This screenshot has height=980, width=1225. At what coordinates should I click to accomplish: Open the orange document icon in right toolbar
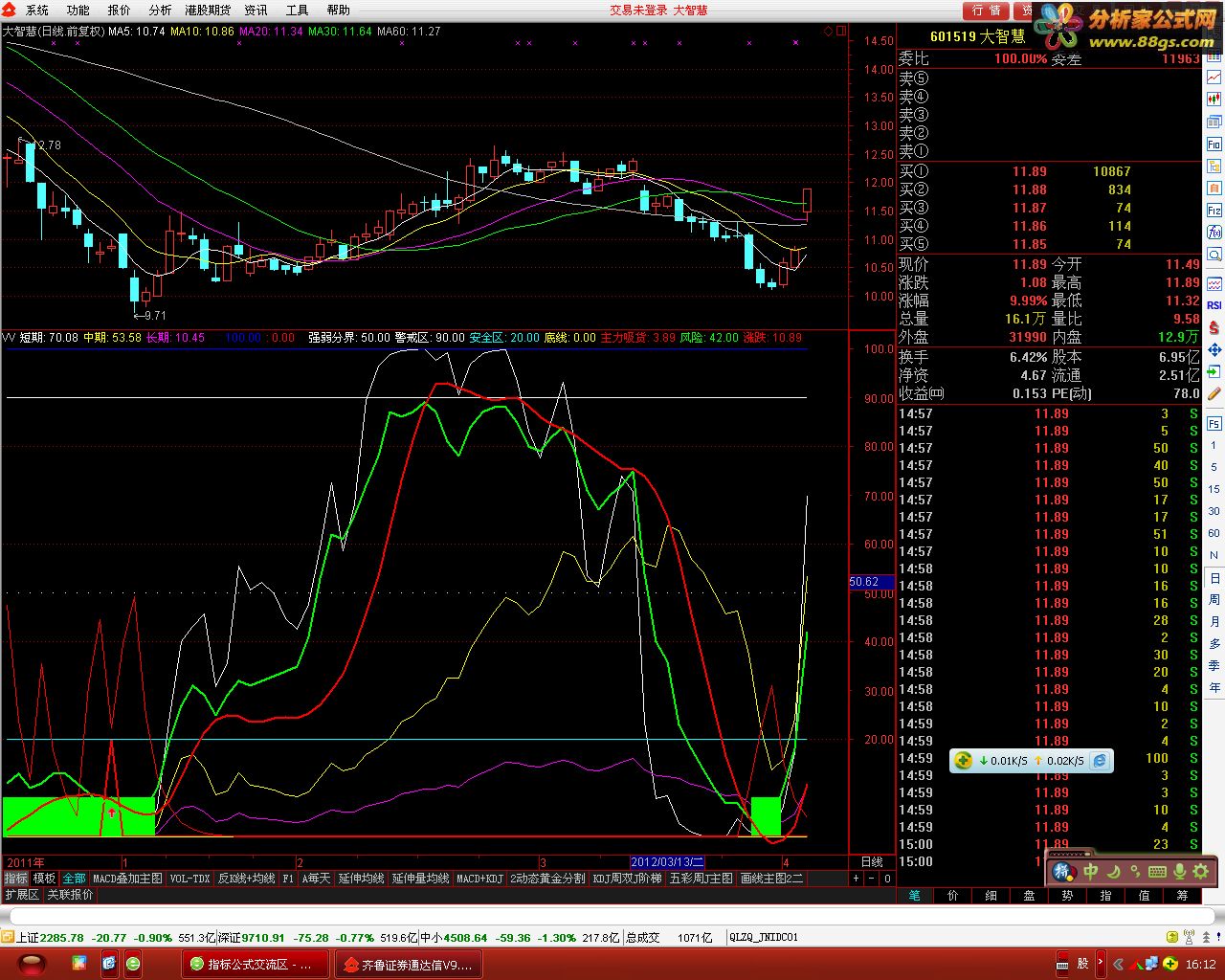(1214, 188)
